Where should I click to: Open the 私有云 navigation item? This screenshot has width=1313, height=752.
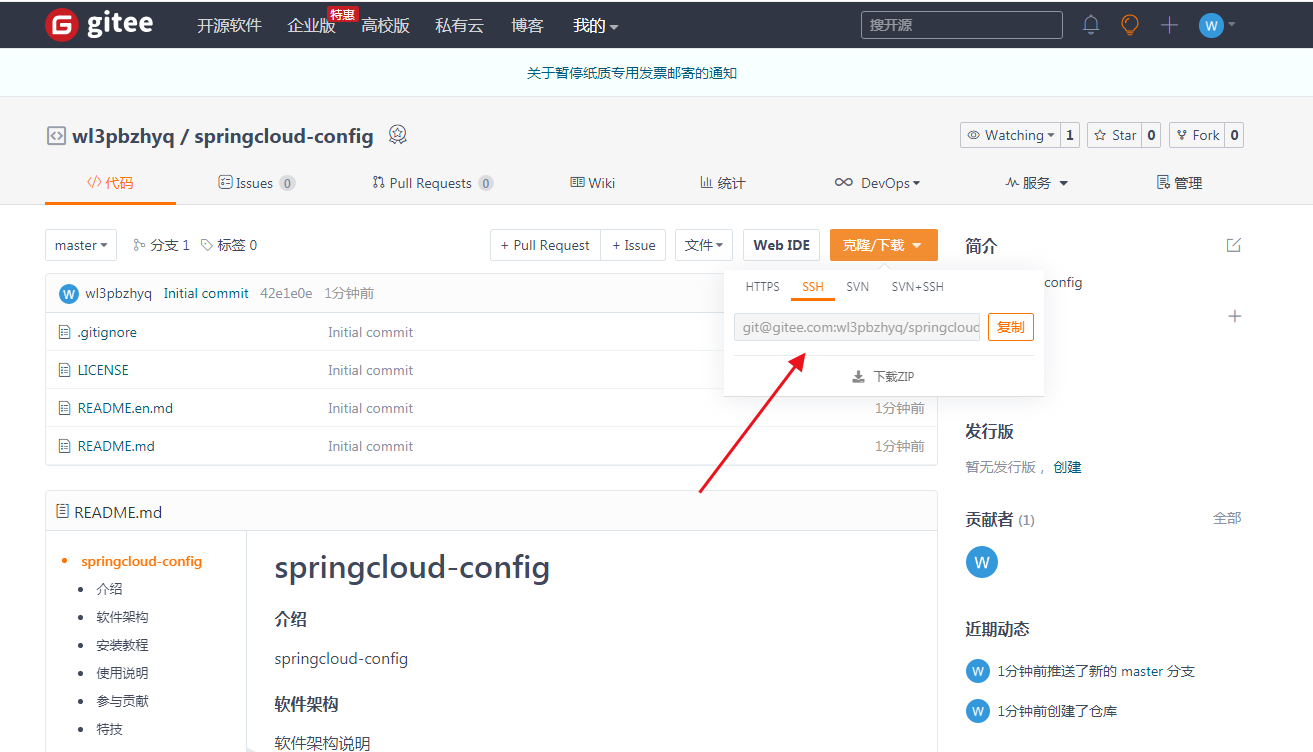pos(459,25)
